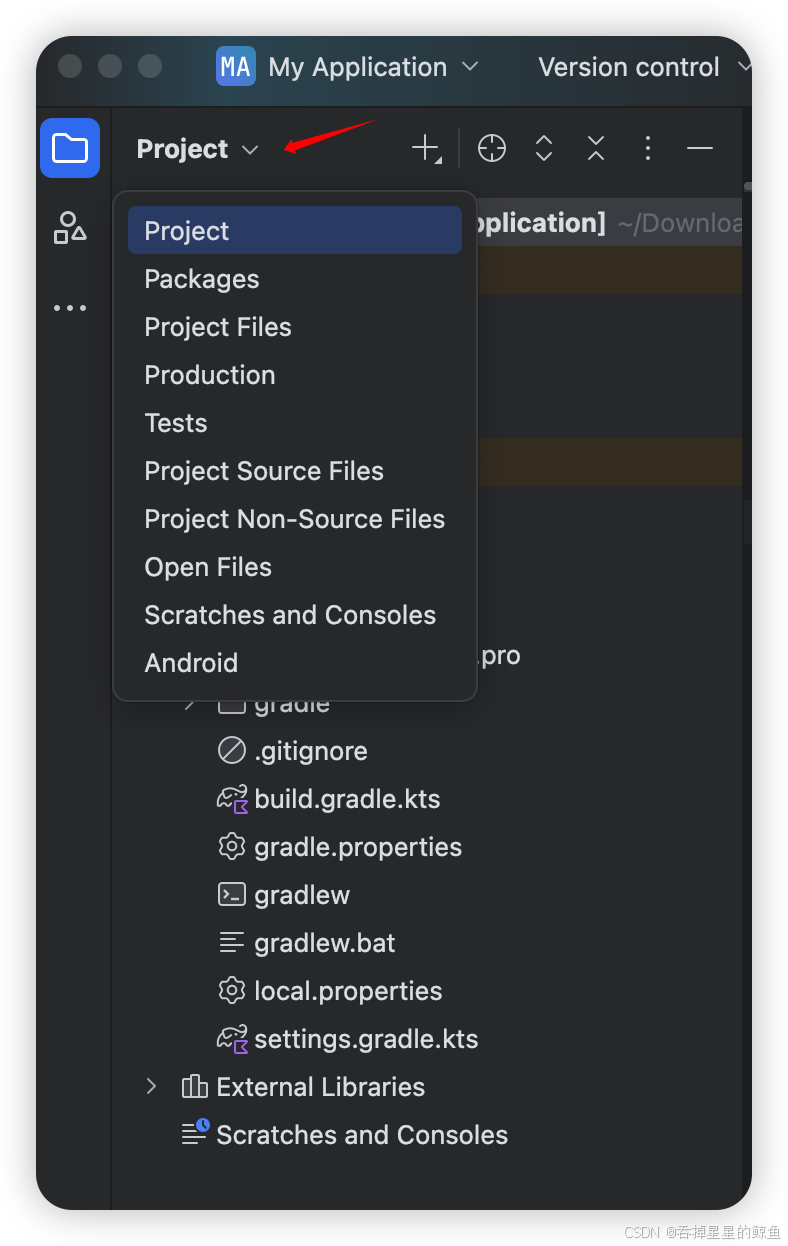Viewport: 788px width, 1246px height.
Task: Click the Expand All icon
Action: coord(544,149)
